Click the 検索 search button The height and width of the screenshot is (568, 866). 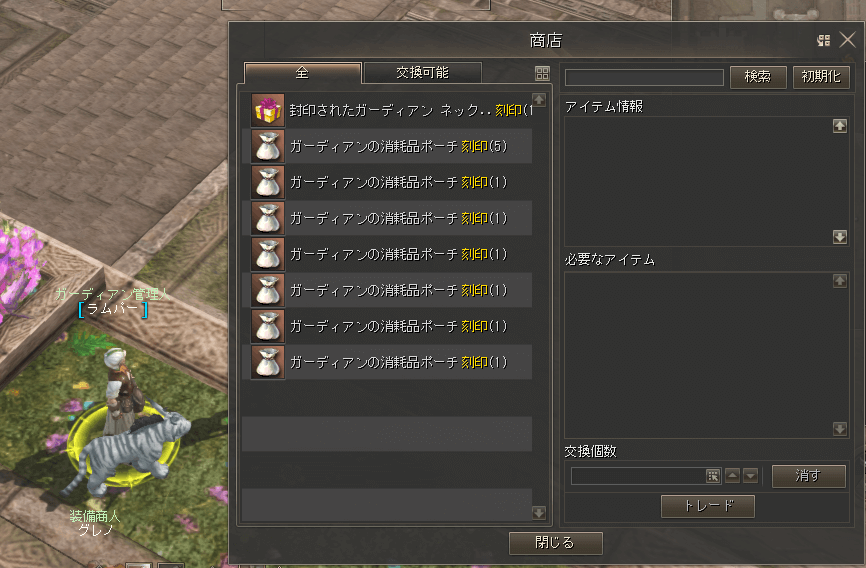pos(758,77)
